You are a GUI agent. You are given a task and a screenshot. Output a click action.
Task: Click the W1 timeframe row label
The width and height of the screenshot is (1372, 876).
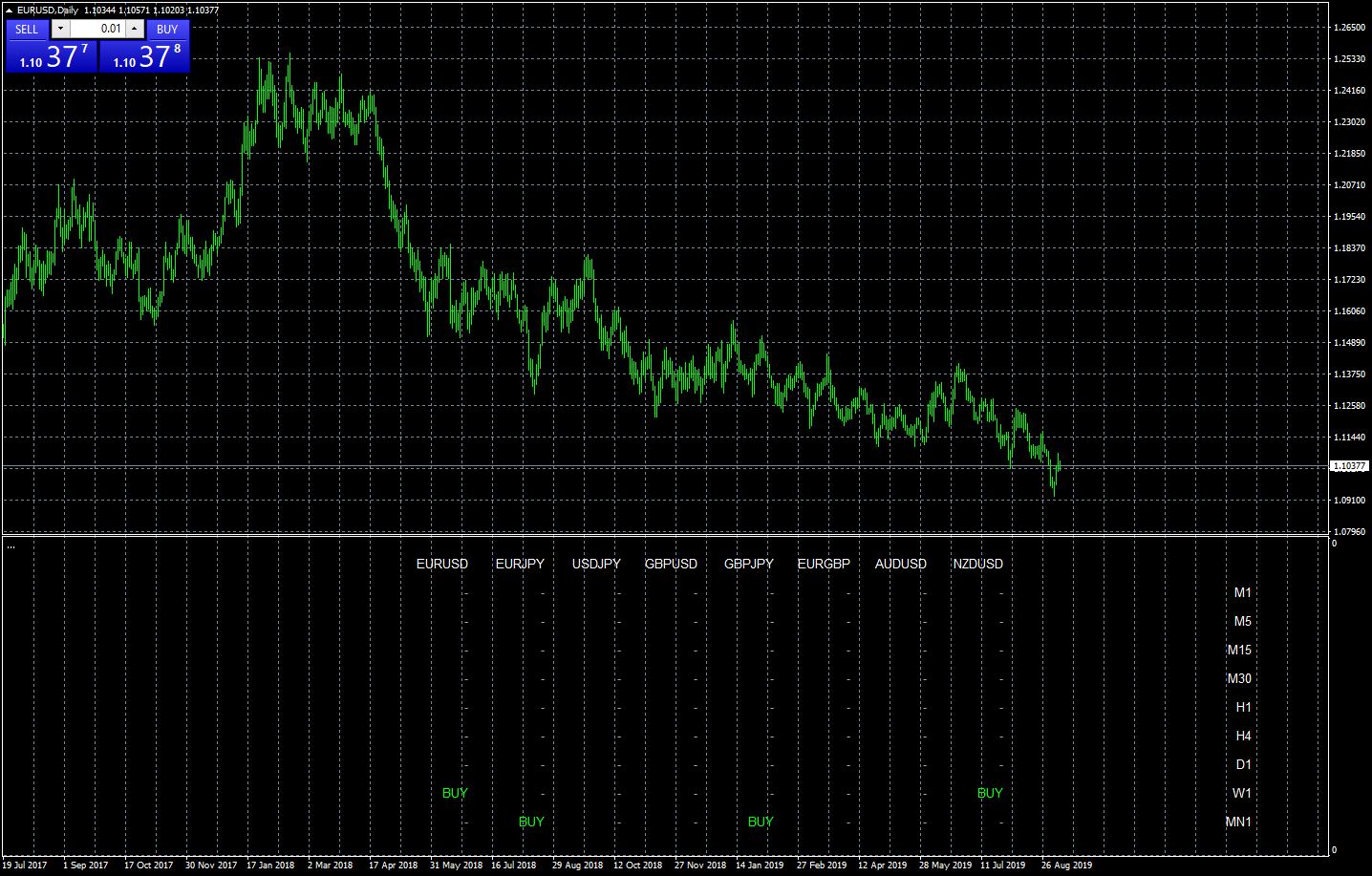pyautogui.click(x=1241, y=793)
